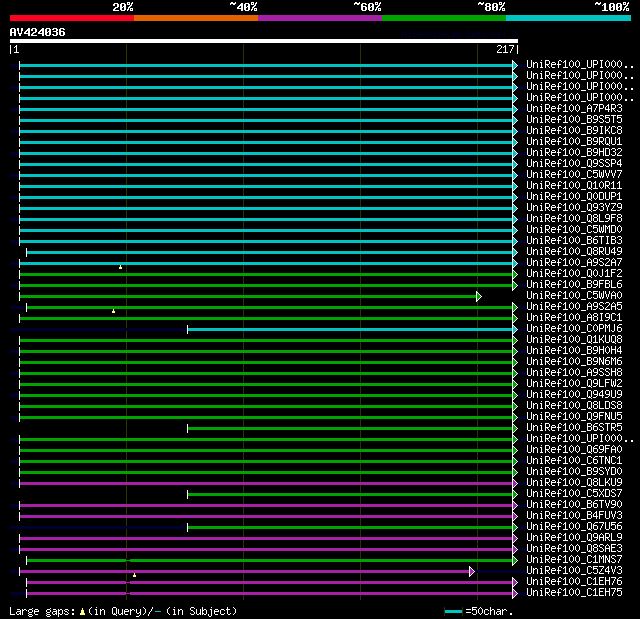
Task: Click the purple ~60% legend color segment
Action: point(320,18)
